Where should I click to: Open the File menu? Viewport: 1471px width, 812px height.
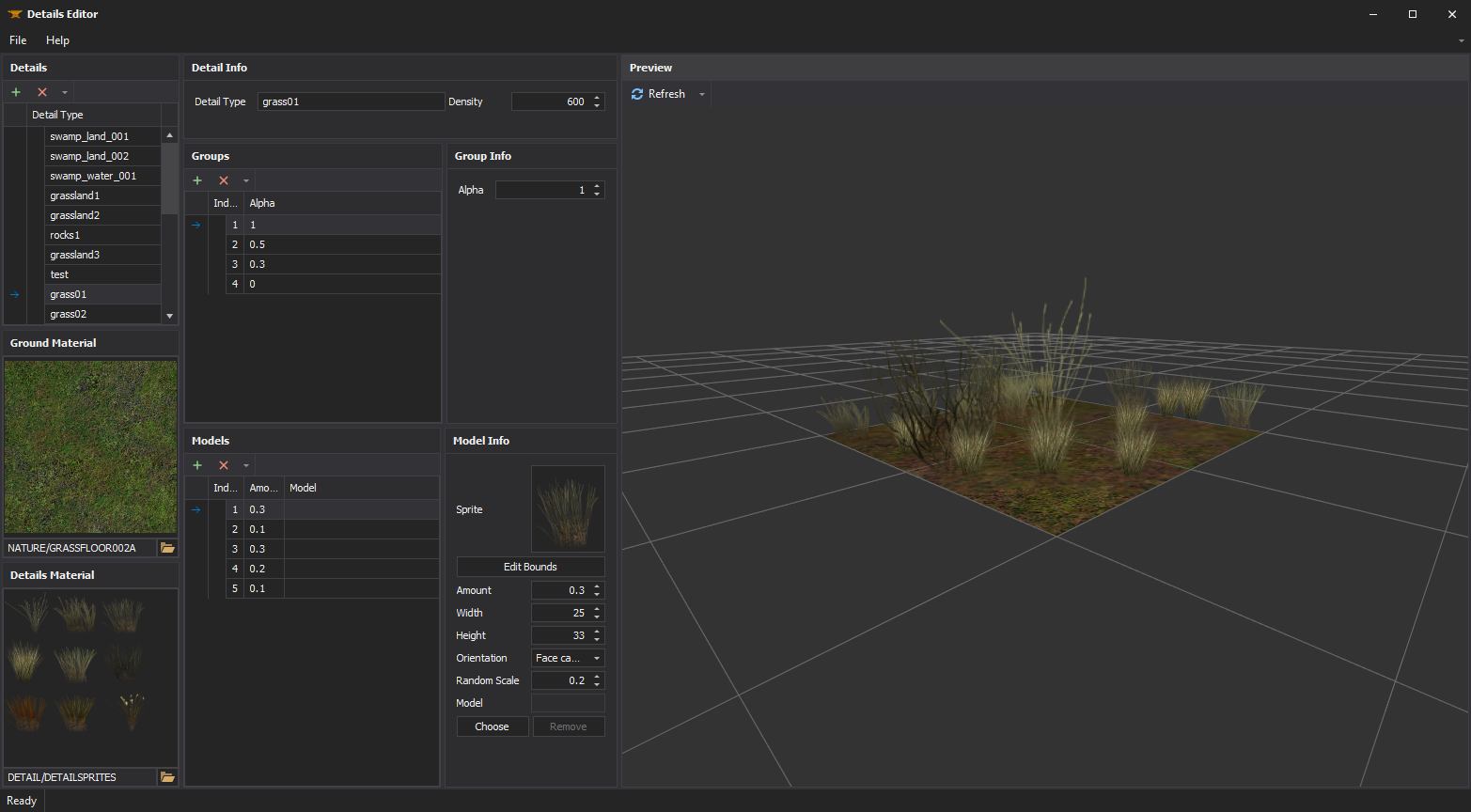click(18, 40)
